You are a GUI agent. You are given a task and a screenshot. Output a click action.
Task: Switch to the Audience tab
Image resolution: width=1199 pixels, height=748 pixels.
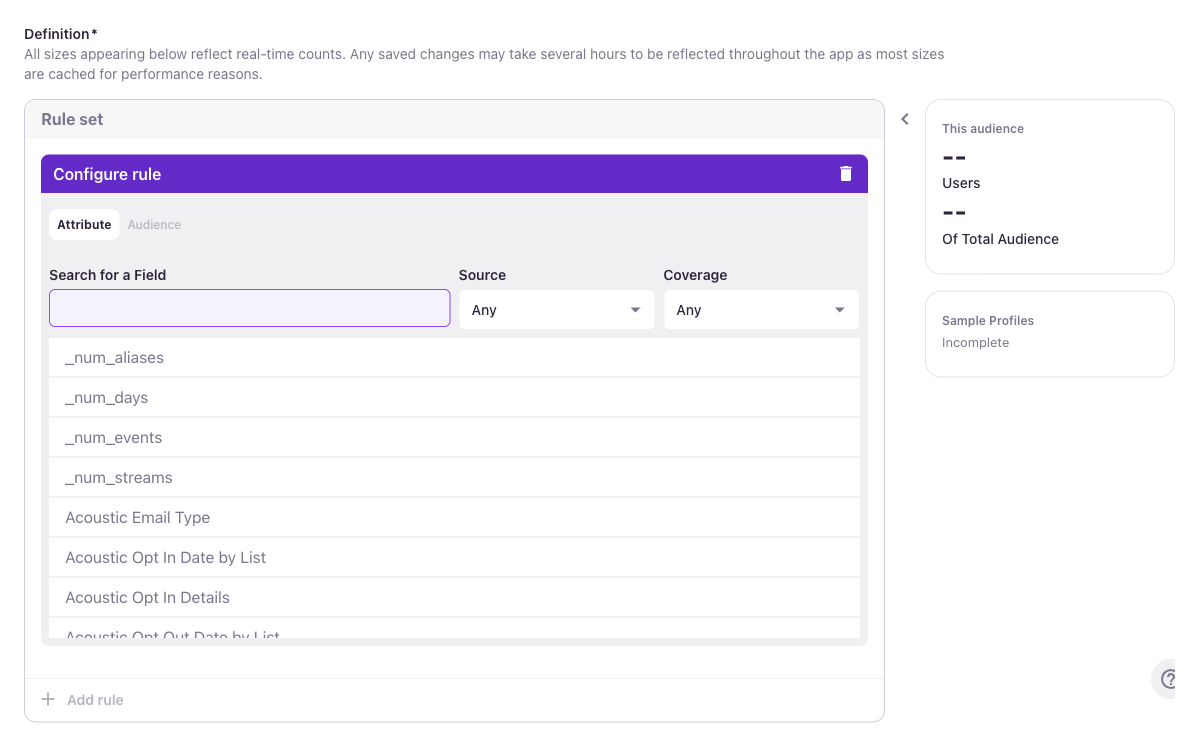pyautogui.click(x=154, y=224)
